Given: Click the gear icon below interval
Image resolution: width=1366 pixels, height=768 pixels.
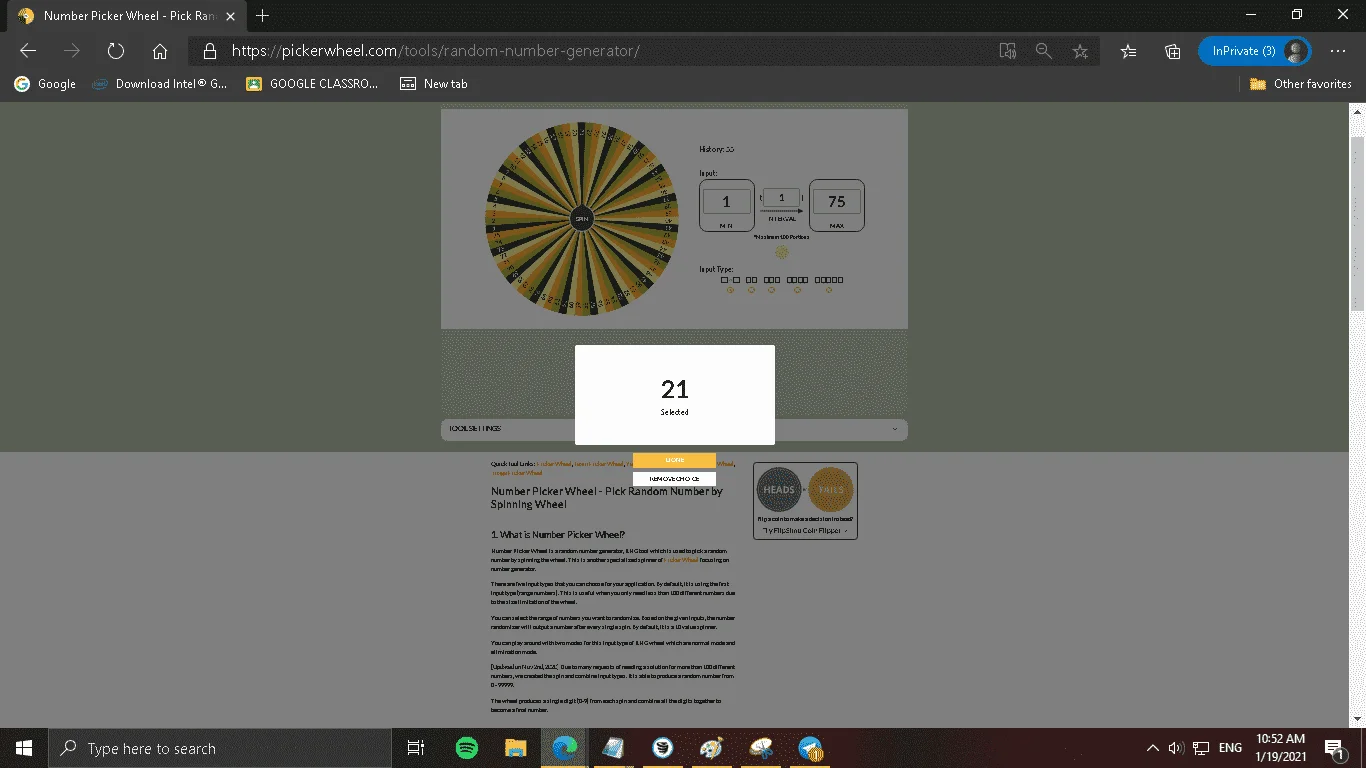Looking at the screenshot, I should tap(781, 252).
